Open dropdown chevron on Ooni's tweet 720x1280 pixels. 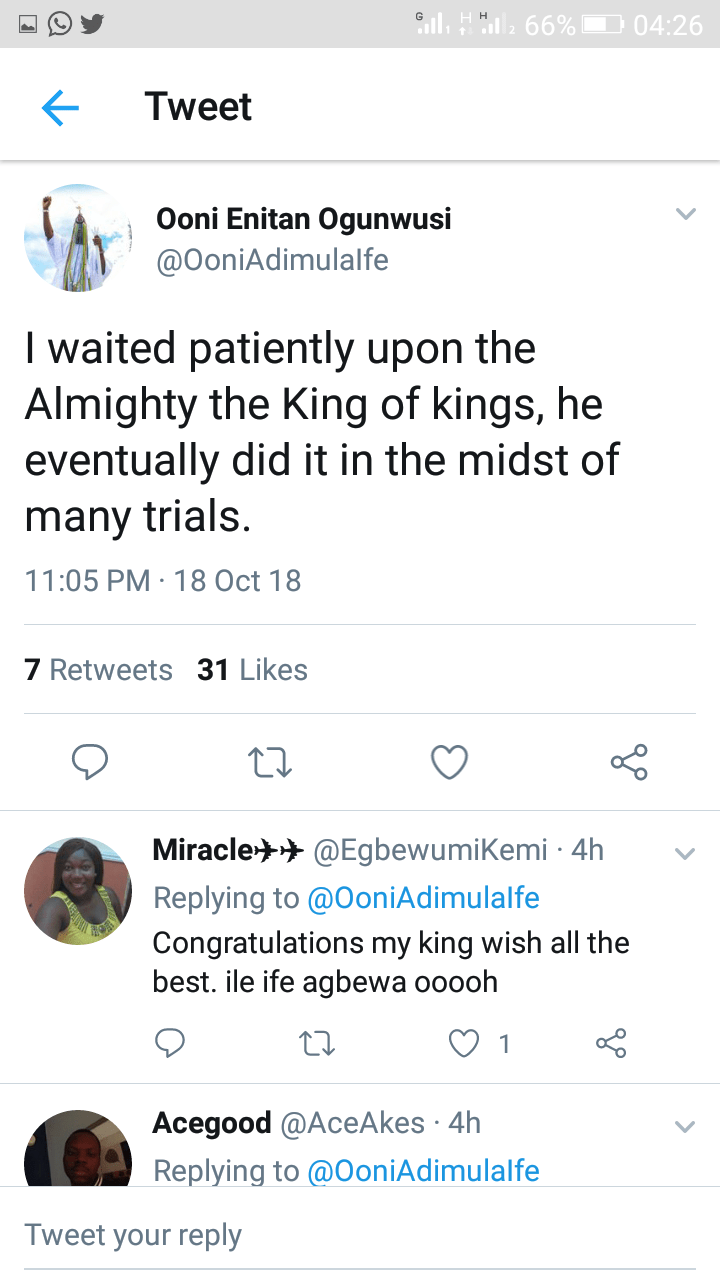[x=685, y=214]
